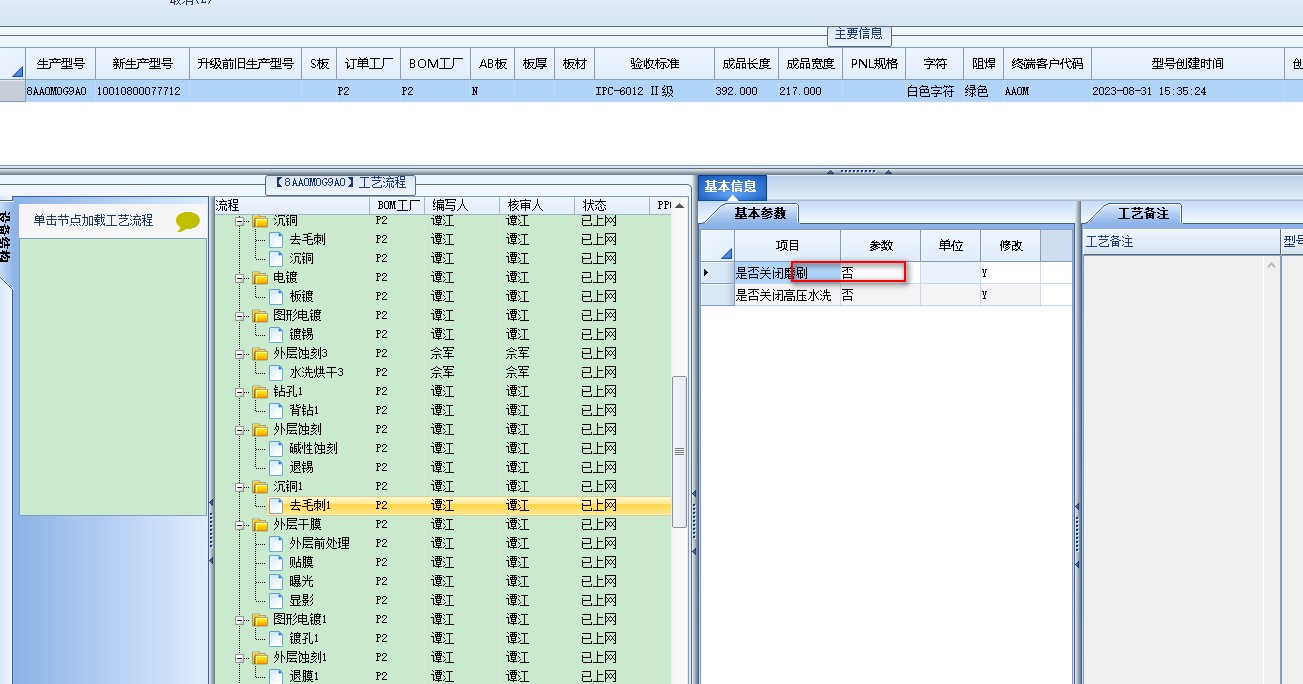The height and width of the screenshot is (684, 1303).
Task: Click the 验收标准 column header
Action: click(655, 64)
